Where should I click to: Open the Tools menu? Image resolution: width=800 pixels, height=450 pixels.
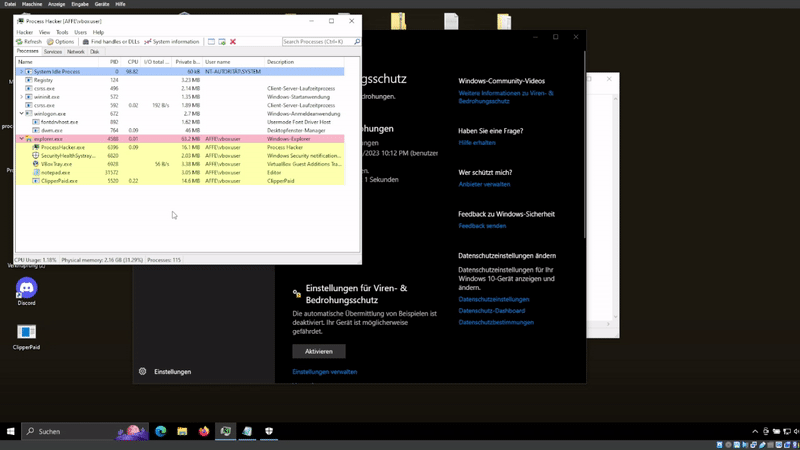[x=62, y=32]
